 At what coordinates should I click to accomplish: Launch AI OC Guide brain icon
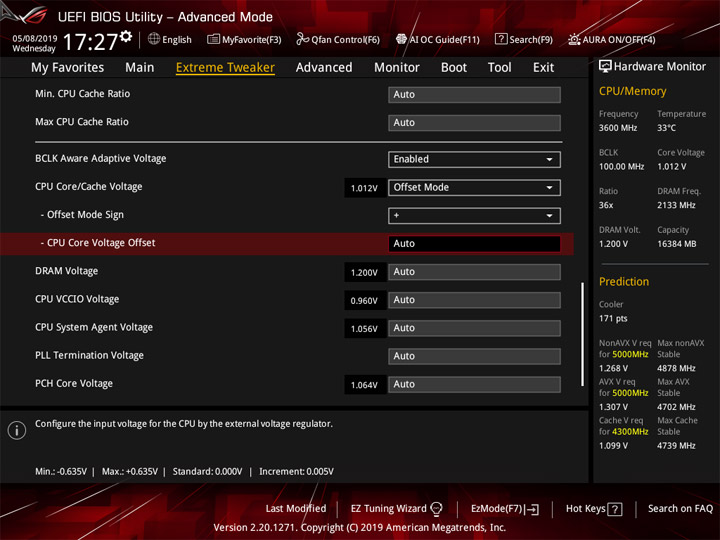(401, 39)
